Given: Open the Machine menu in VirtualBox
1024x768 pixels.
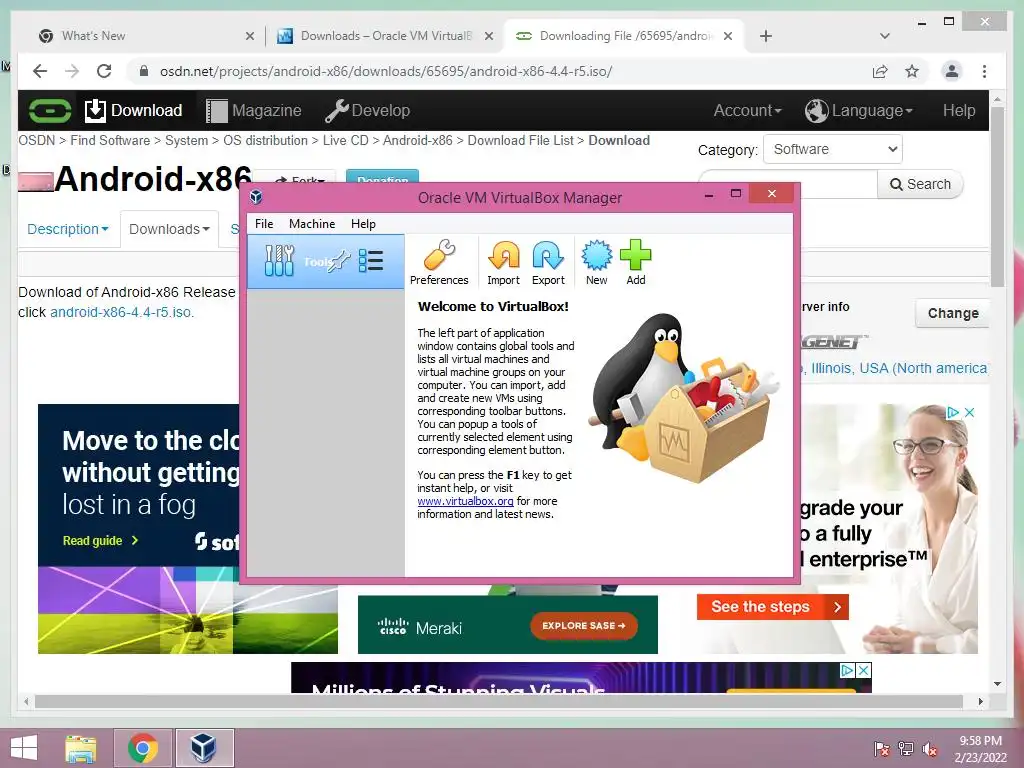Looking at the screenshot, I should pos(312,224).
